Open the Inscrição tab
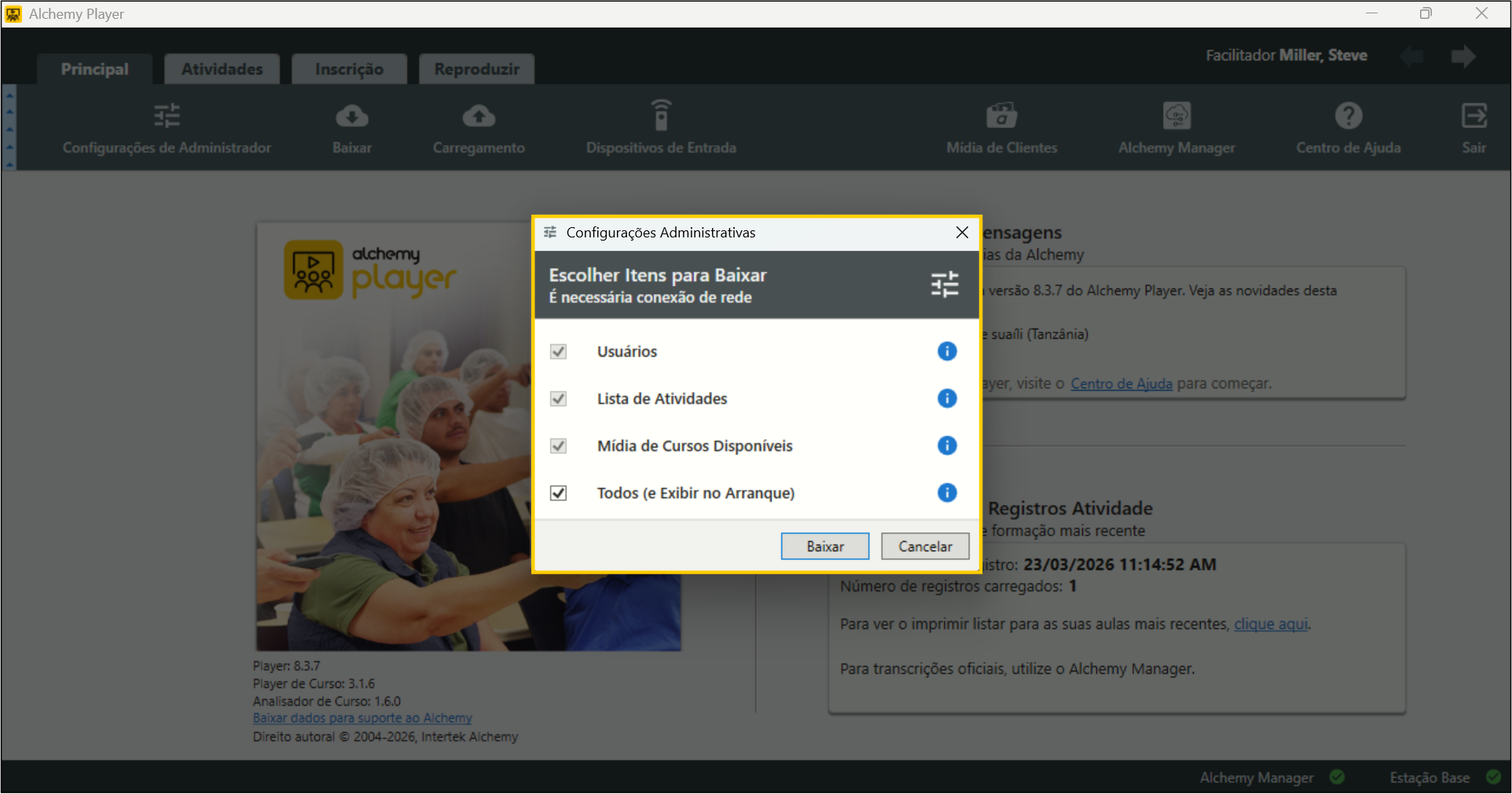 pyautogui.click(x=349, y=69)
